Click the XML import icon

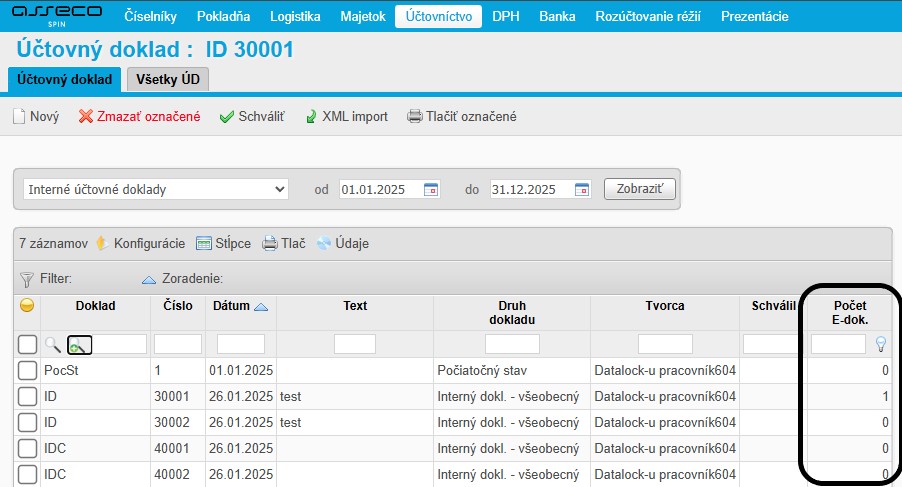pos(311,116)
